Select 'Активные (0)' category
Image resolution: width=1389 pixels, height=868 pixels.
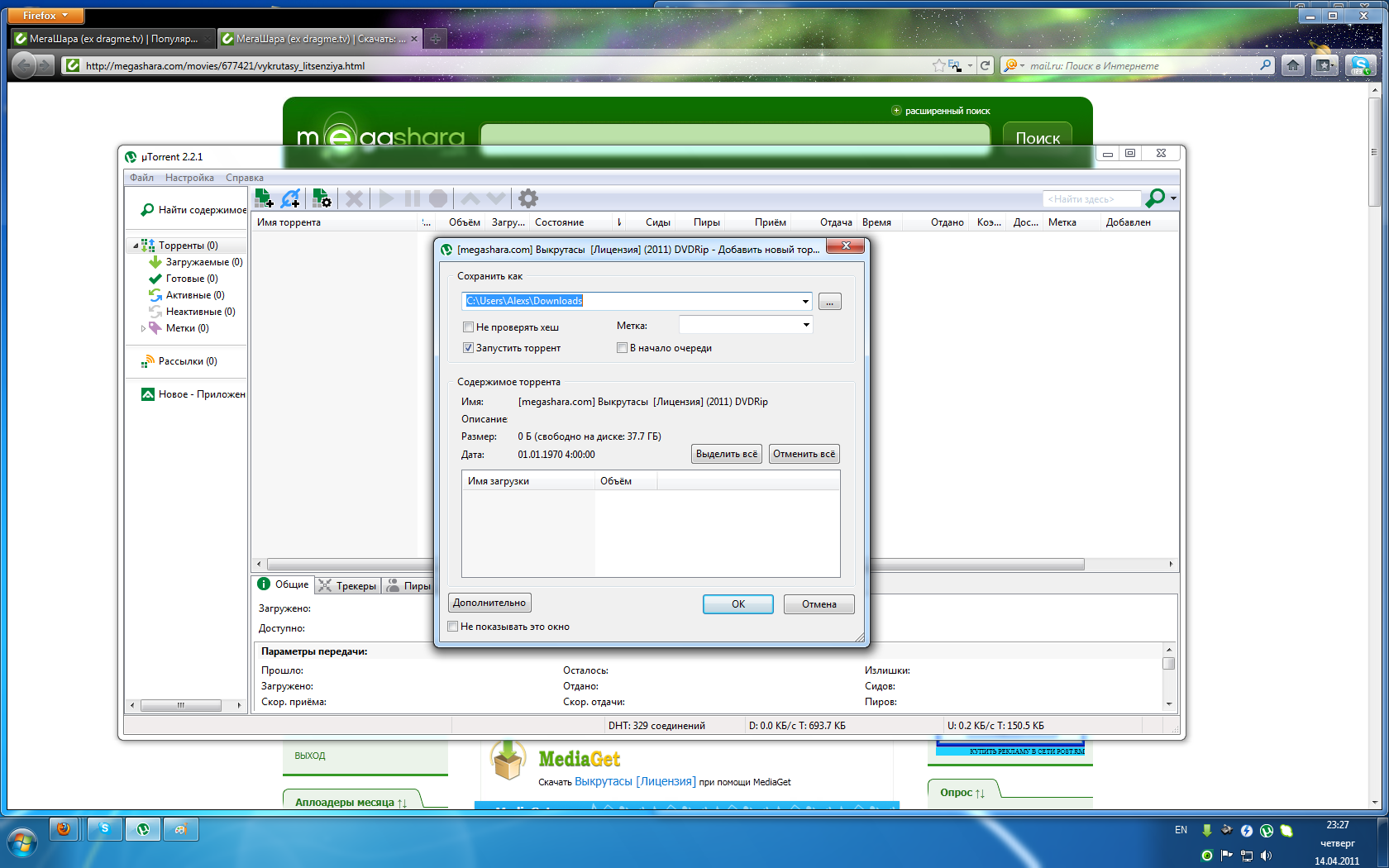[188, 295]
